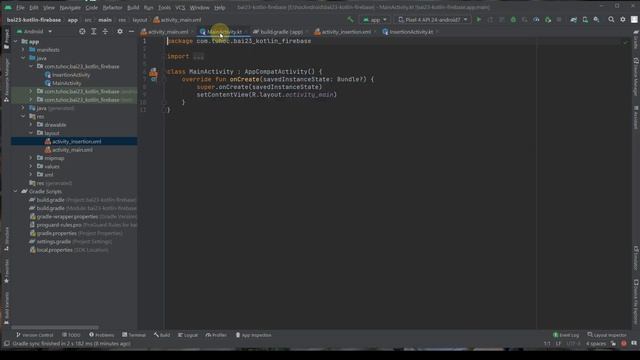This screenshot has width=640, height=360.
Task: Collapse the Gradle Scripts node
Action: [16, 191]
